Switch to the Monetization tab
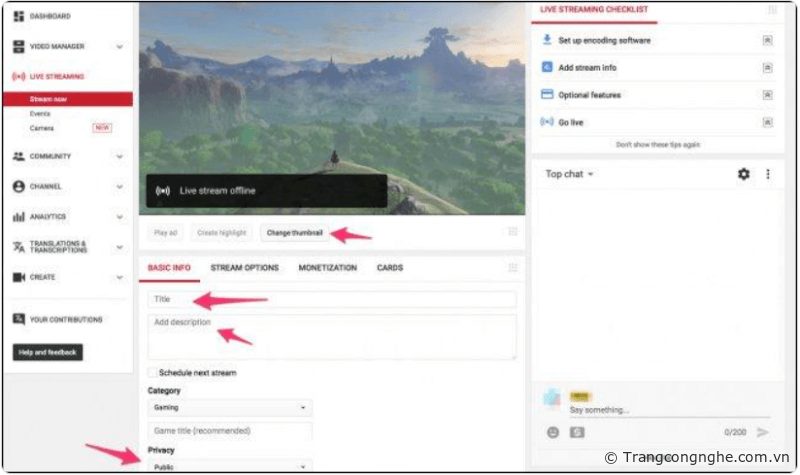 click(327, 268)
